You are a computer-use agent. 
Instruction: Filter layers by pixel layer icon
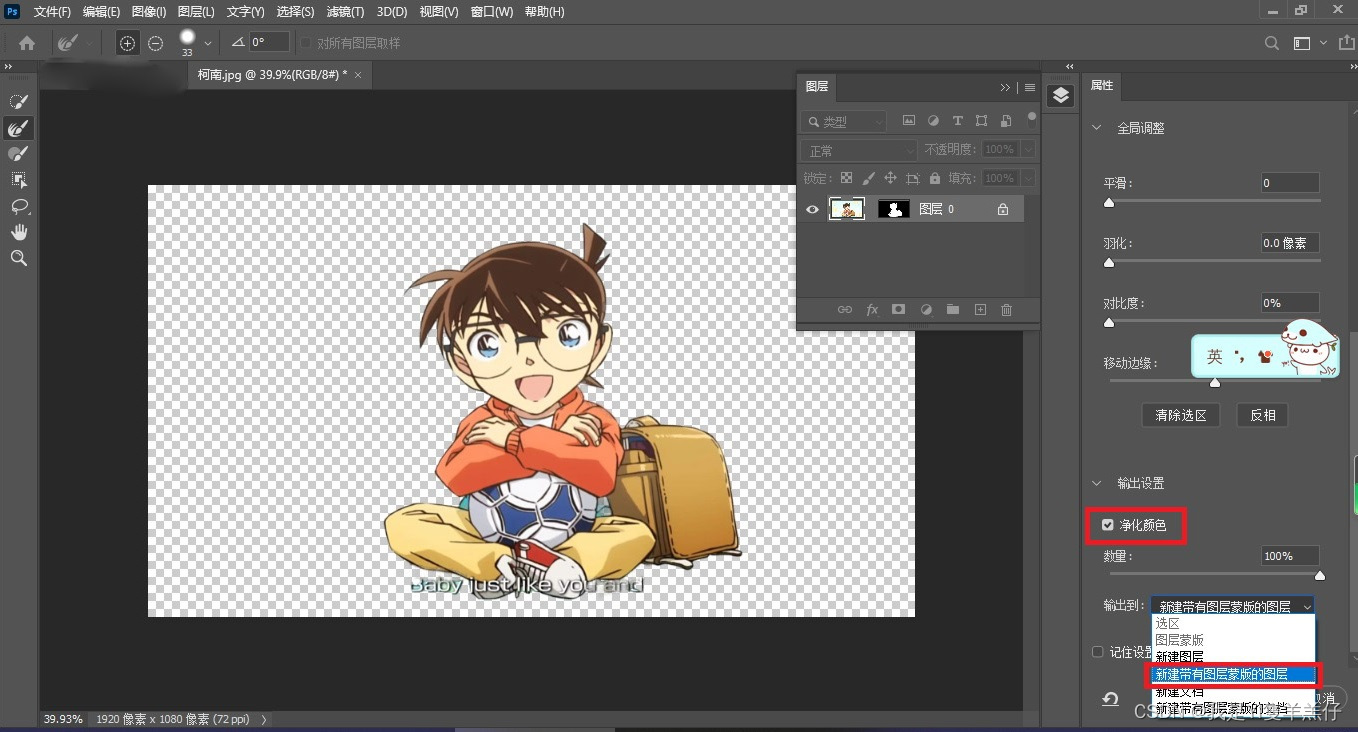(x=908, y=121)
